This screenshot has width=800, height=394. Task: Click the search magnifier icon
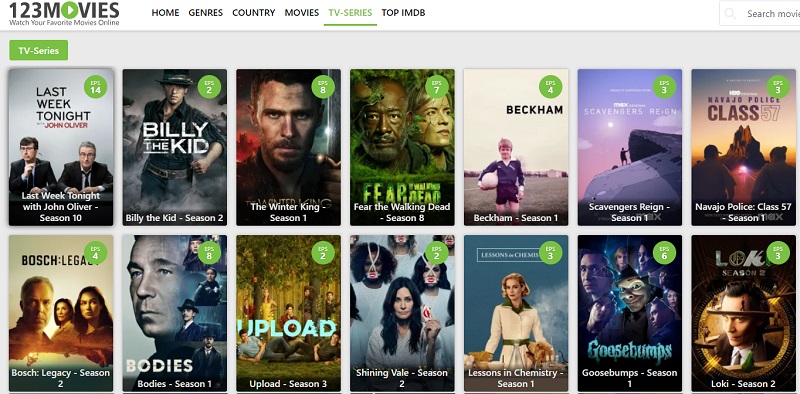click(730, 14)
